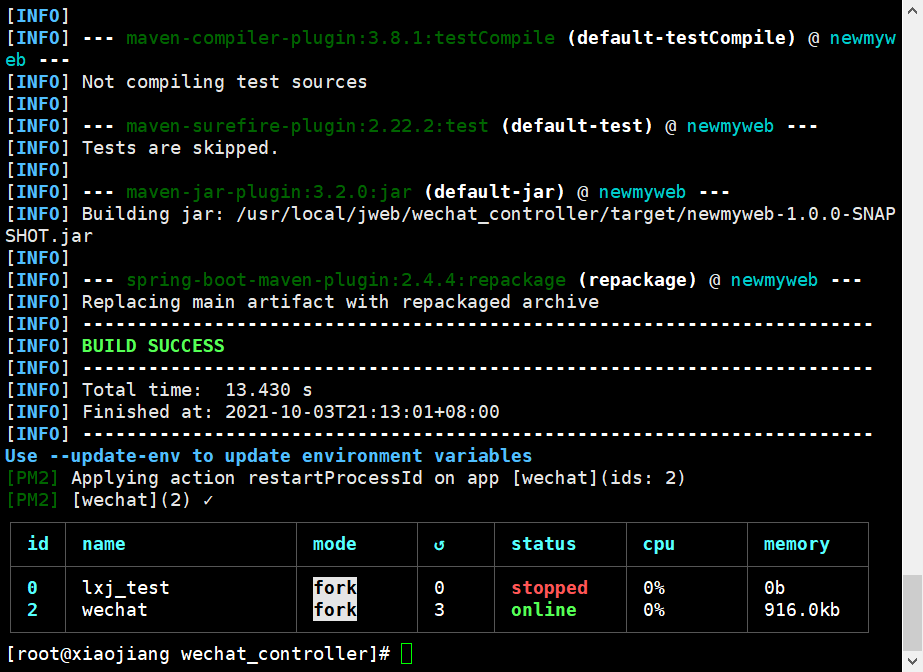Click the cursor block at the shell prompt

click(x=406, y=654)
